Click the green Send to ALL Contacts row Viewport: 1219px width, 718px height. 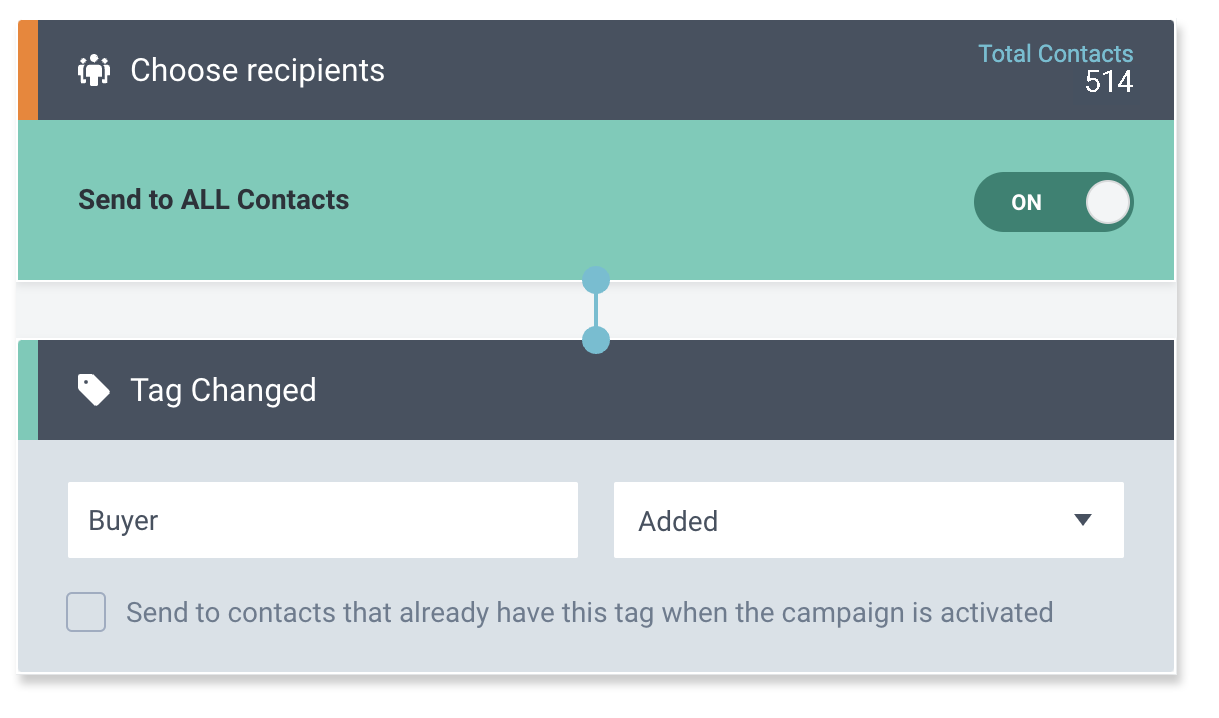(596, 200)
